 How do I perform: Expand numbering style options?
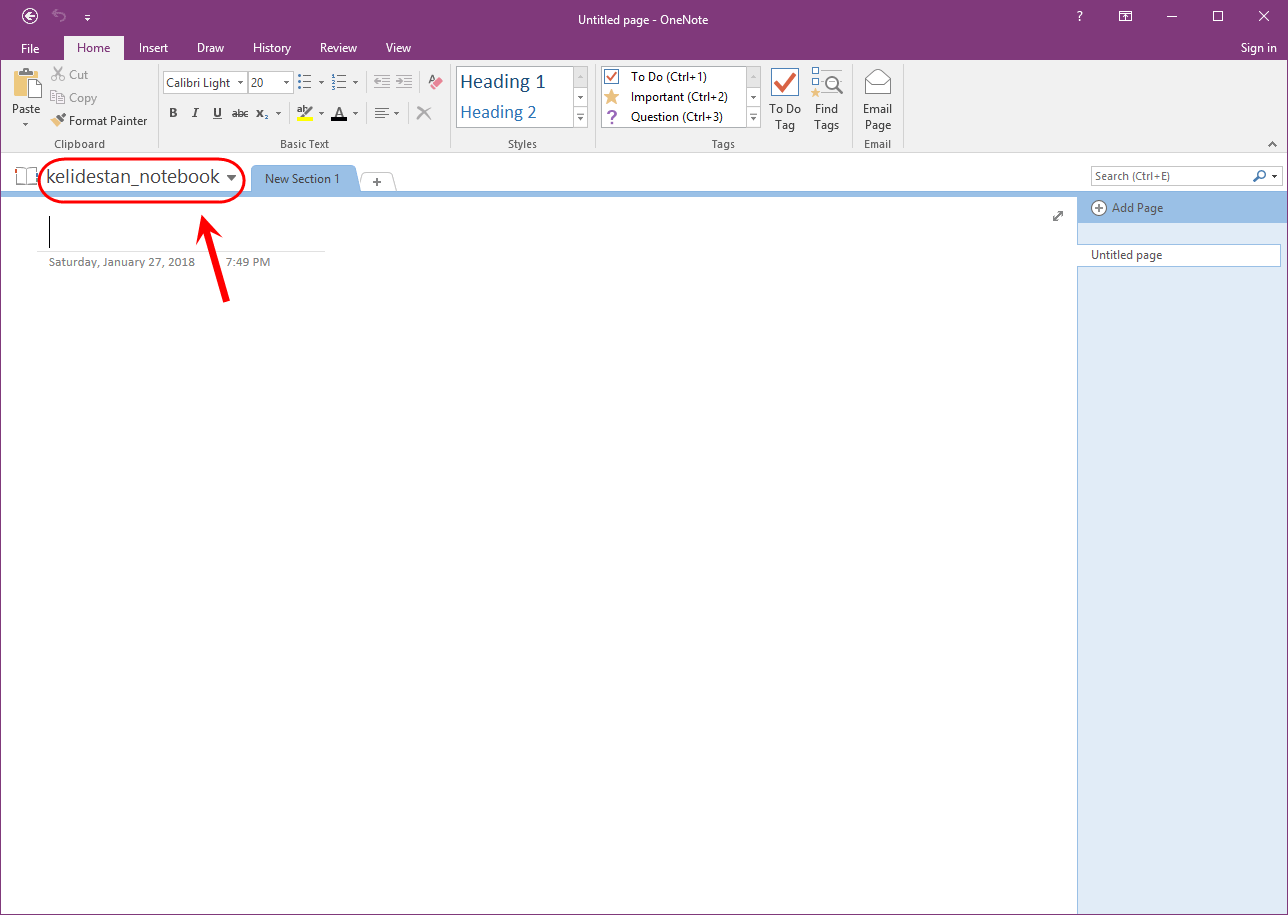click(355, 83)
